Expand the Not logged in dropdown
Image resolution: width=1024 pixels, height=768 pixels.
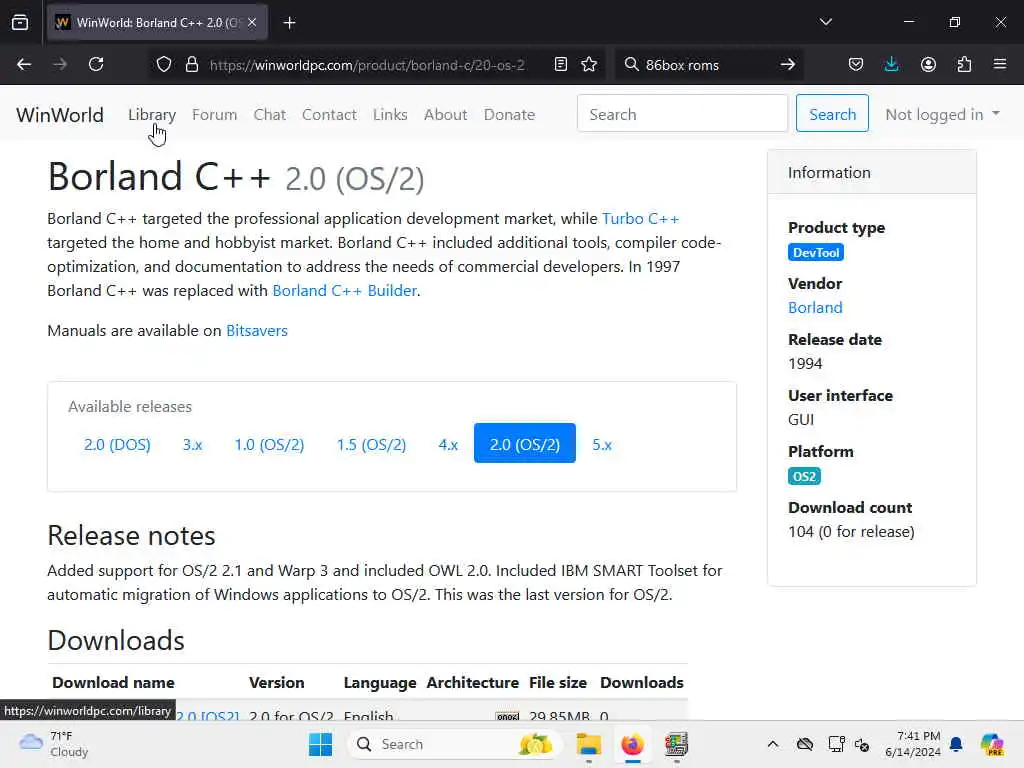942,115
